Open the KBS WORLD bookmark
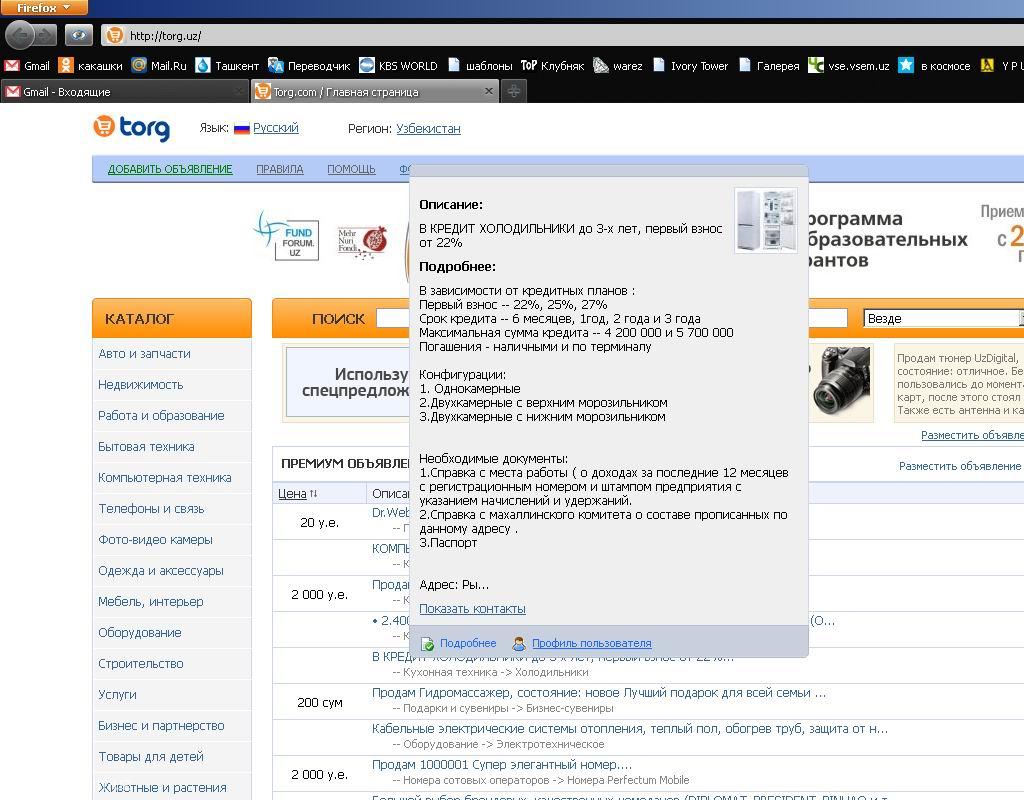Viewport: 1024px width, 800px height. click(x=398, y=65)
